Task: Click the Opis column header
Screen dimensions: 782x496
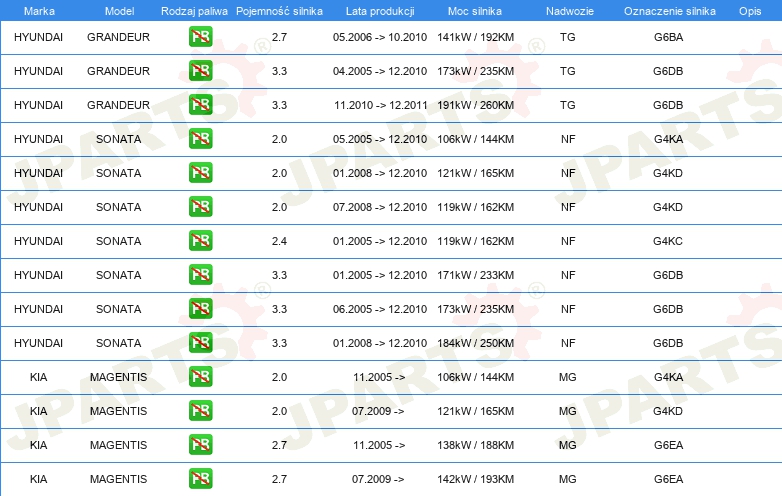Action: pos(750,11)
